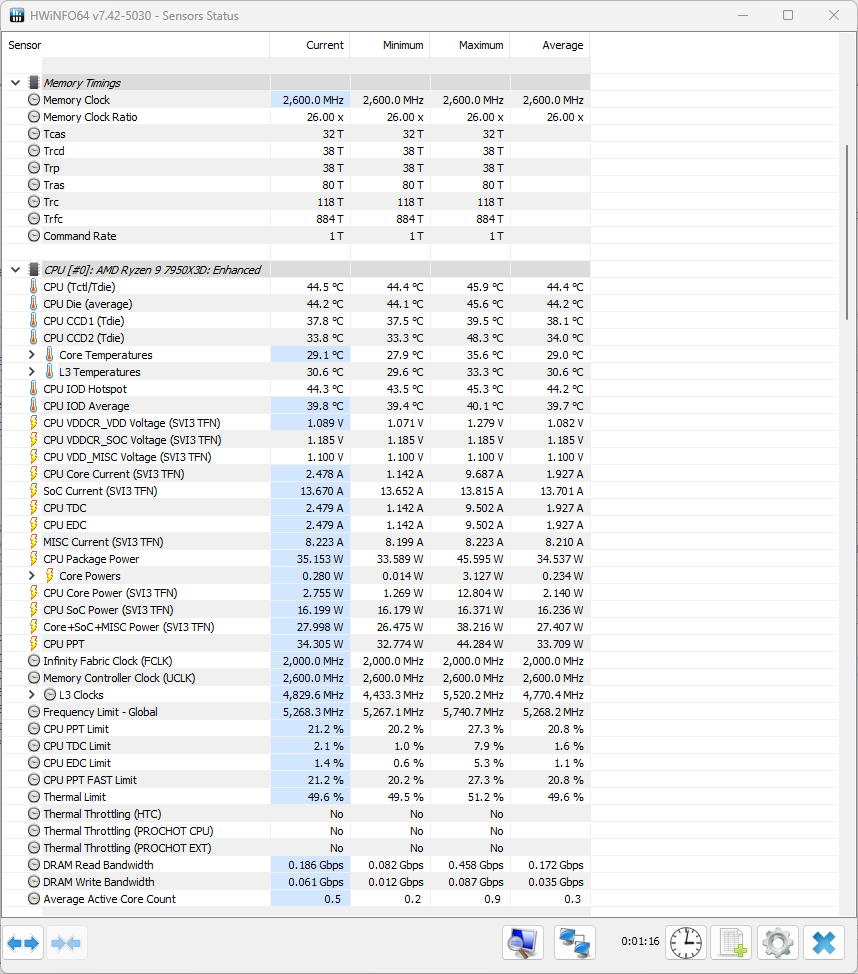Click the thermometer icon beside CPU IOD Hotspot
The height and width of the screenshot is (974, 858).
tap(34, 388)
